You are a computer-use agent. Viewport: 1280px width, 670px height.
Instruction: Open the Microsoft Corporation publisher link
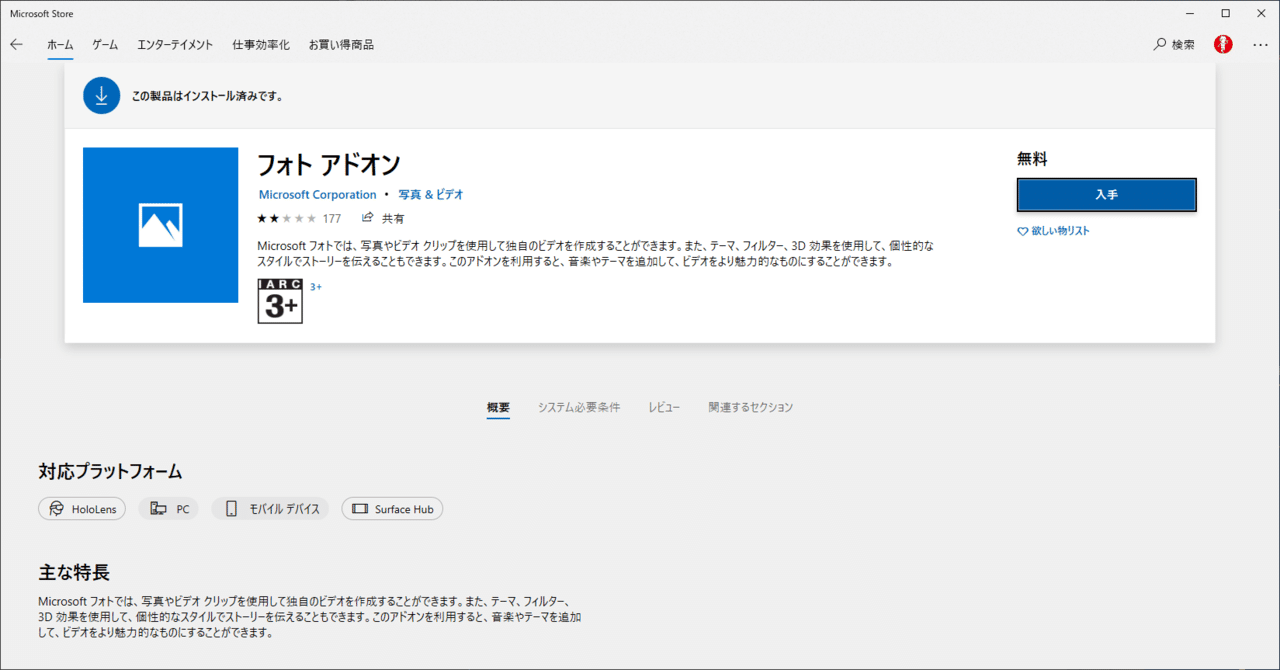[317, 194]
